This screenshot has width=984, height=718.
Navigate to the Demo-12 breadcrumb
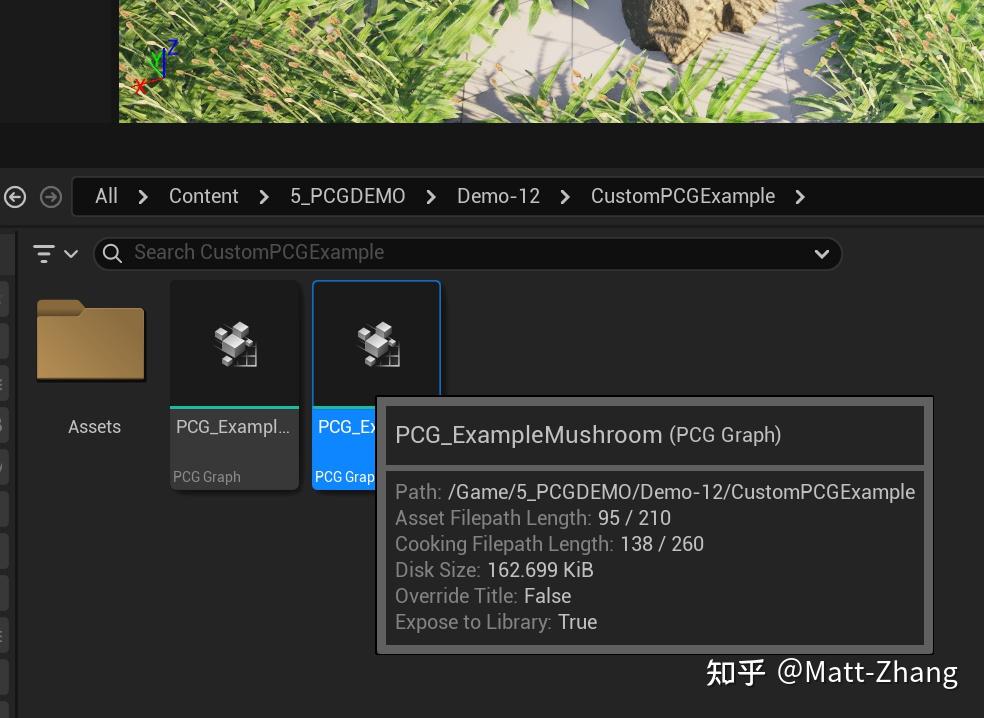click(498, 196)
